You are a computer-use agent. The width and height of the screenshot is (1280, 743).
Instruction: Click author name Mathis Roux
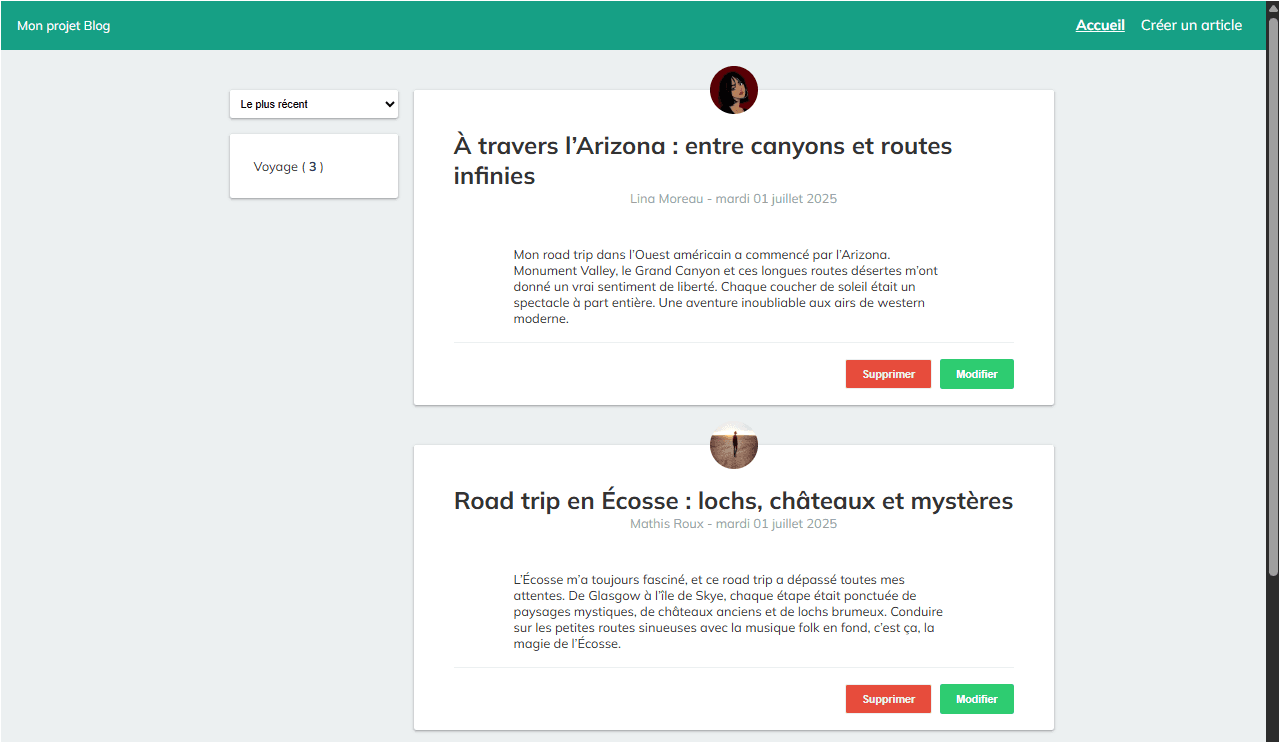click(x=666, y=523)
